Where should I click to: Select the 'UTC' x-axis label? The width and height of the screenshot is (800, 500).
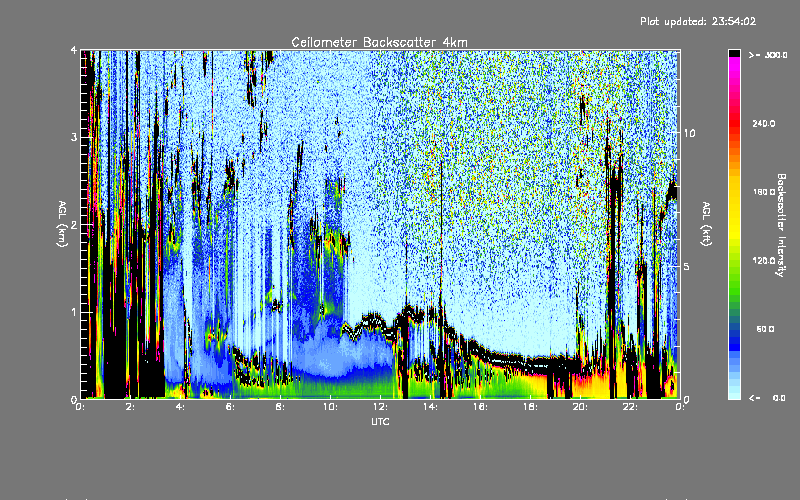tap(380, 421)
